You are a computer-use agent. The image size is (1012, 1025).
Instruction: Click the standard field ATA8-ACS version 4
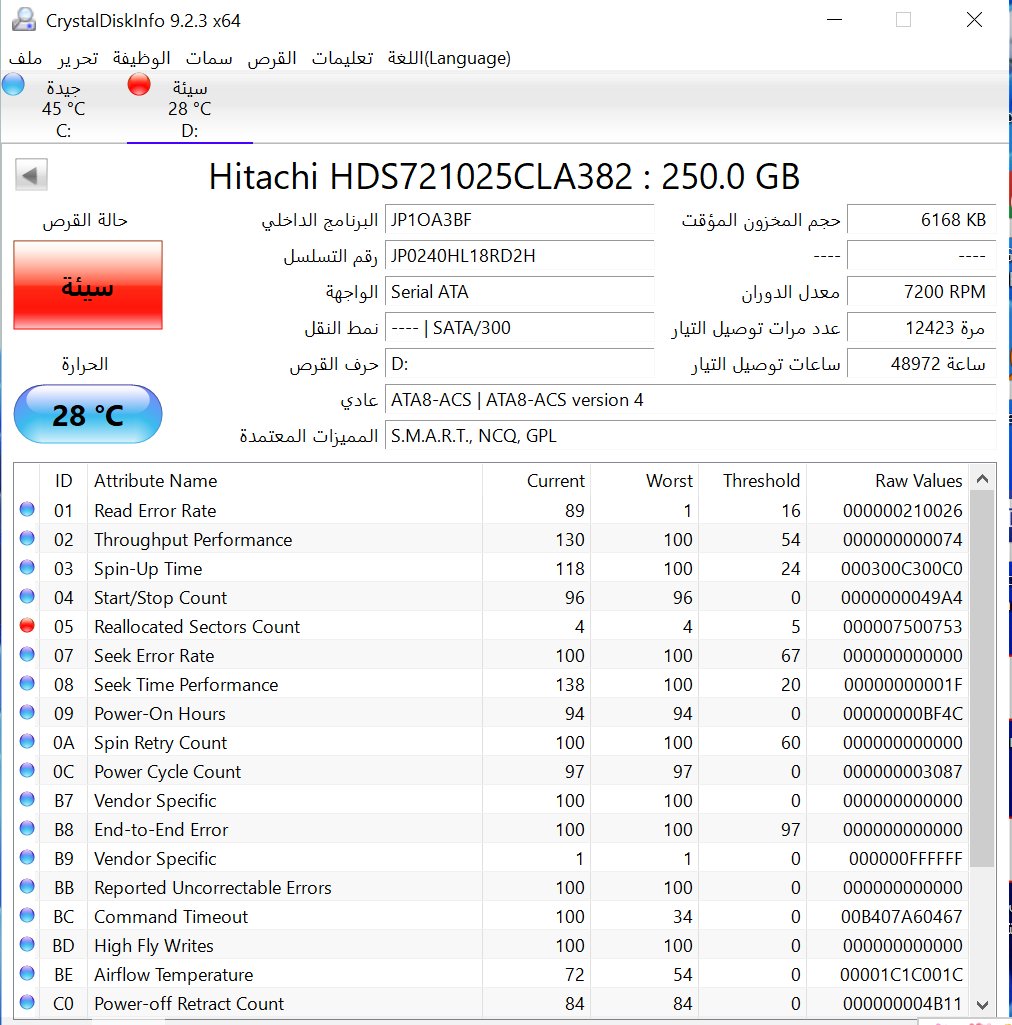pos(691,399)
